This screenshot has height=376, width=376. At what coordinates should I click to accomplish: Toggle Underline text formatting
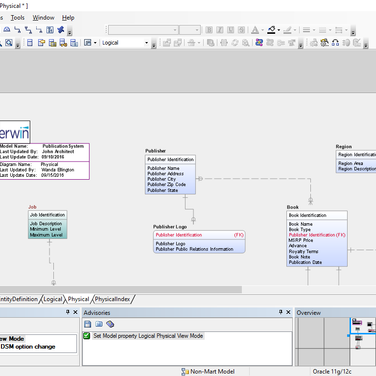tap(231, 30)
